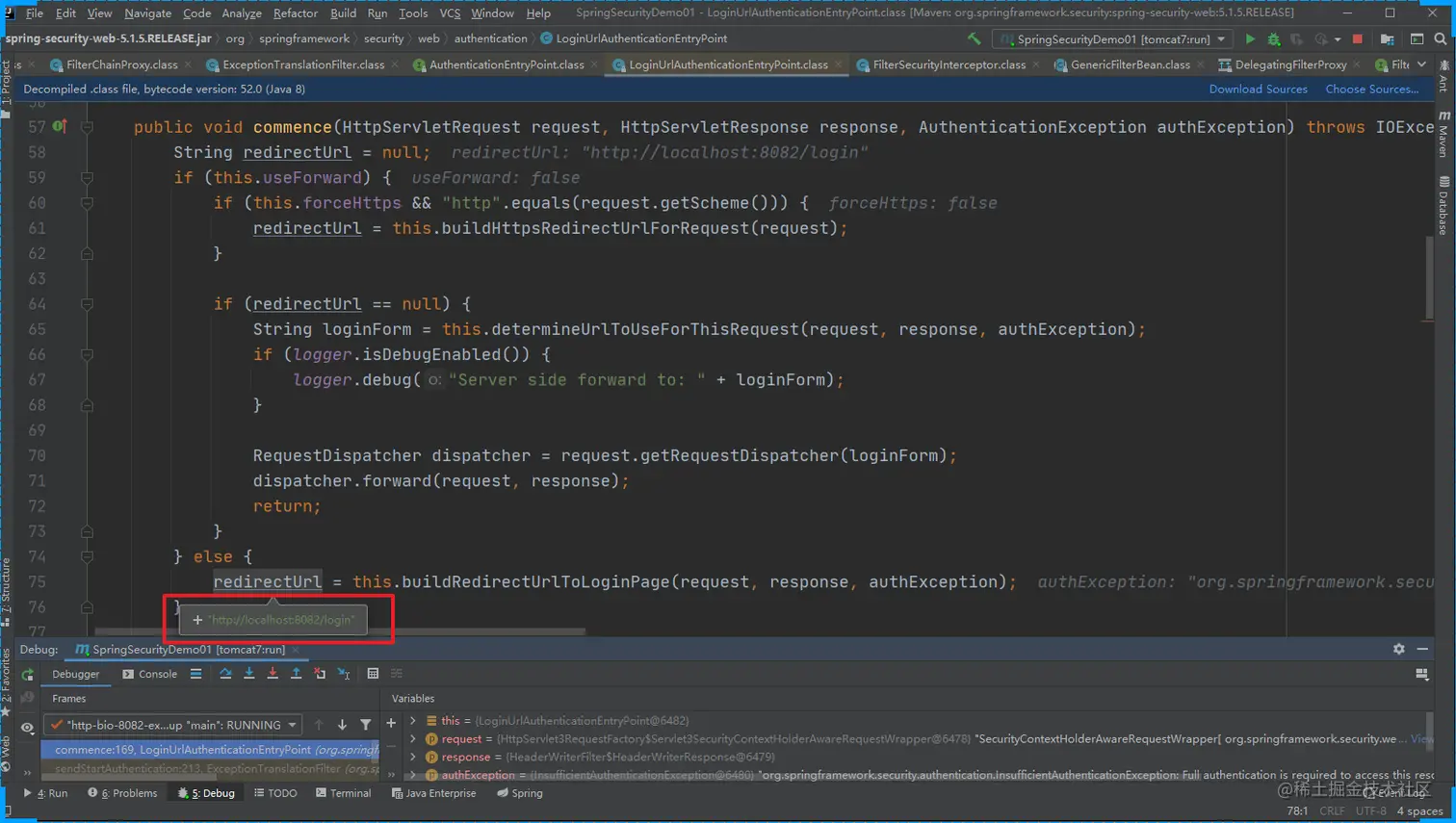Collapse the commence method fold marker
The image size is (1456, 823).
point(87,127)
